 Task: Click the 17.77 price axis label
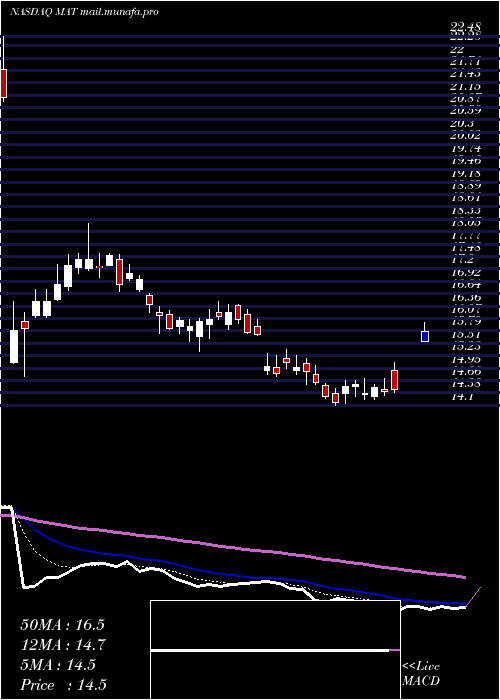pyautogui.click(x=465, y=237)
